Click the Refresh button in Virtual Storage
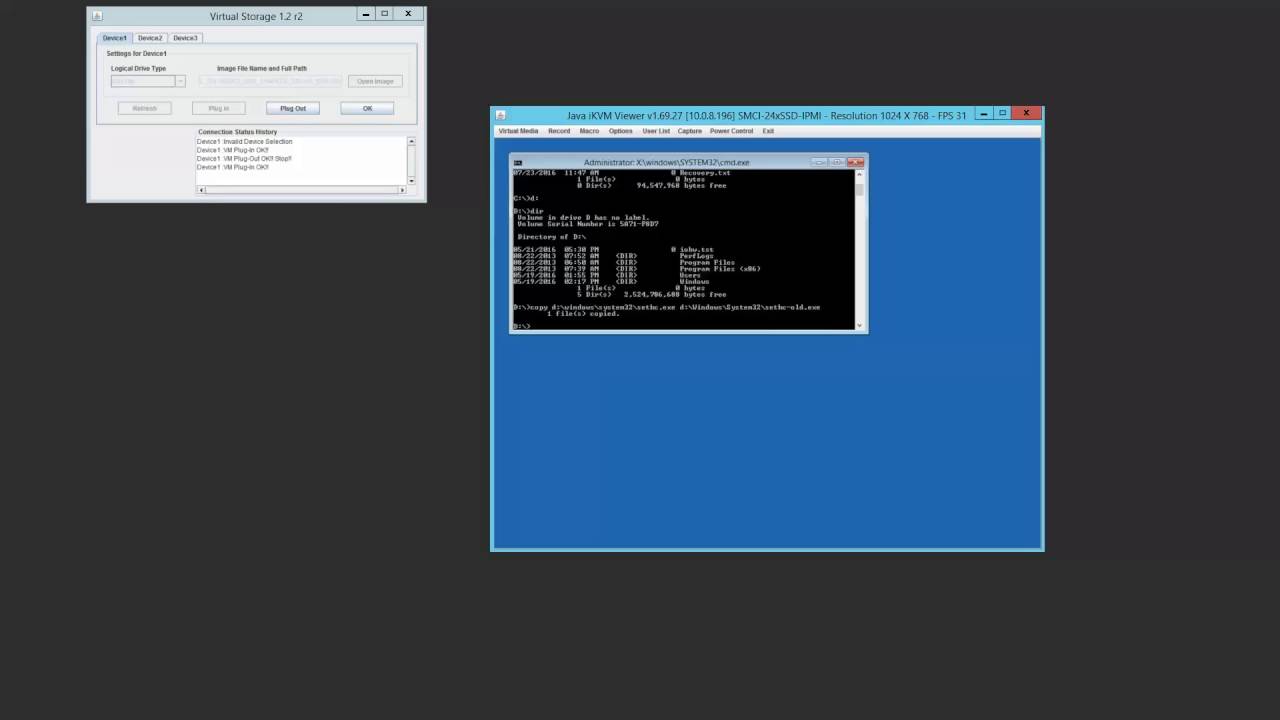Screen dimensions: 1280x720 point(144,108)
